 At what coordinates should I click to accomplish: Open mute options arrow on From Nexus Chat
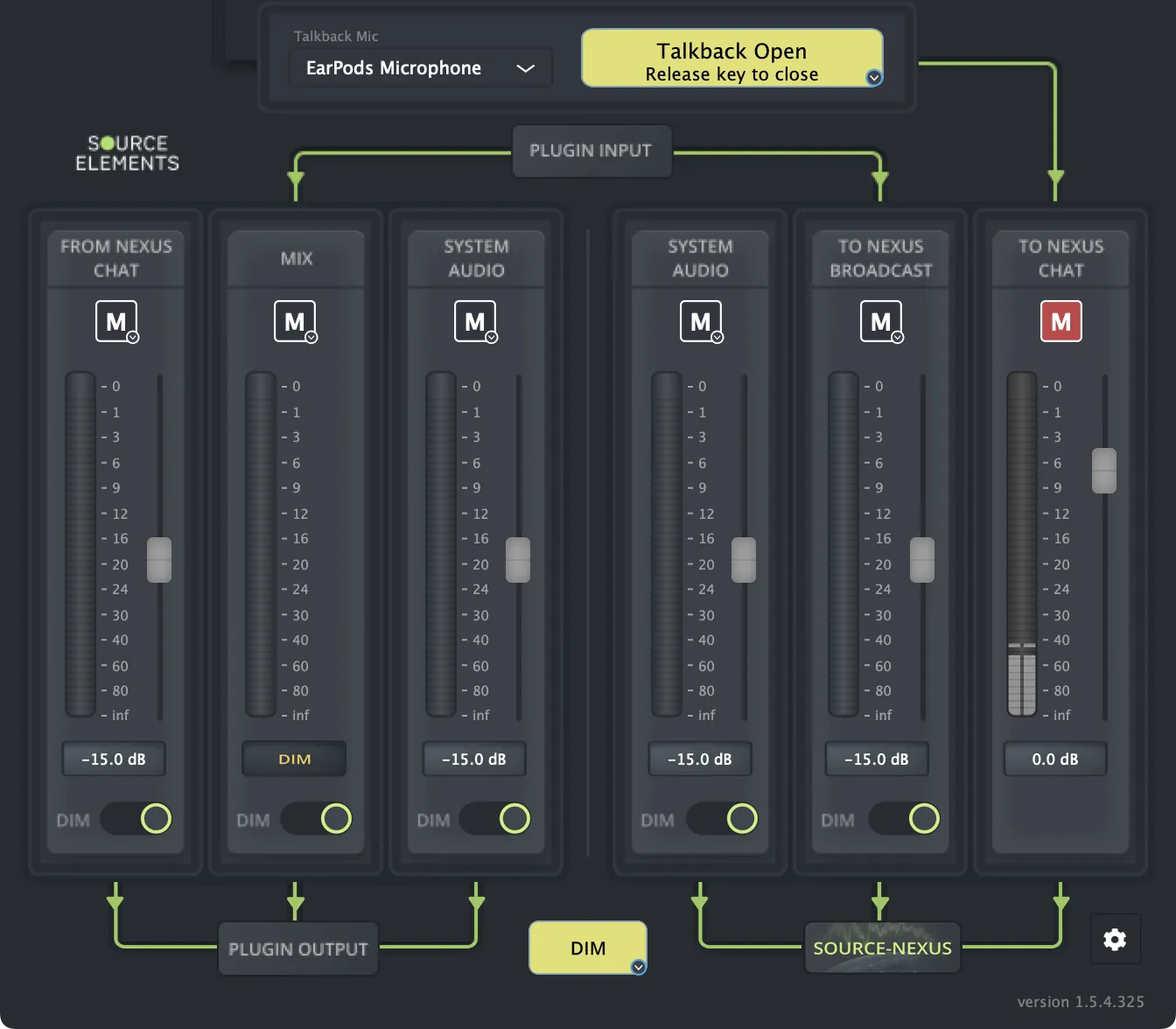[x=133, y=338]
